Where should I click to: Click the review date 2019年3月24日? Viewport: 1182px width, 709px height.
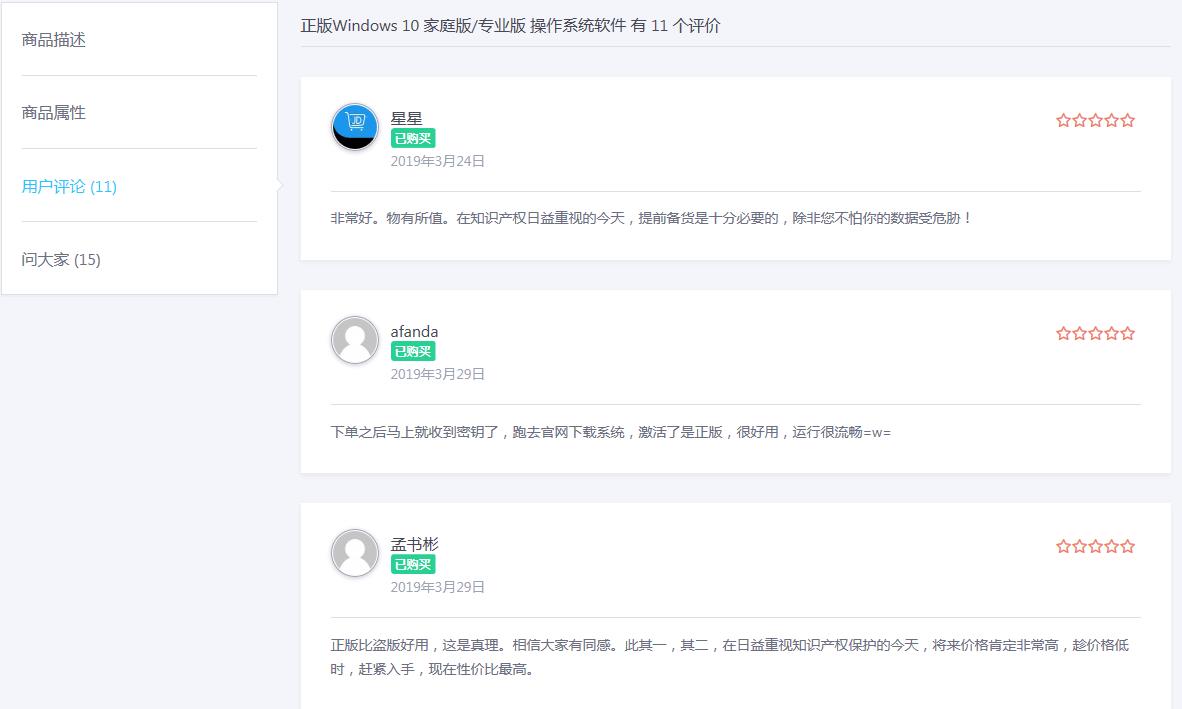click(437, 161)
